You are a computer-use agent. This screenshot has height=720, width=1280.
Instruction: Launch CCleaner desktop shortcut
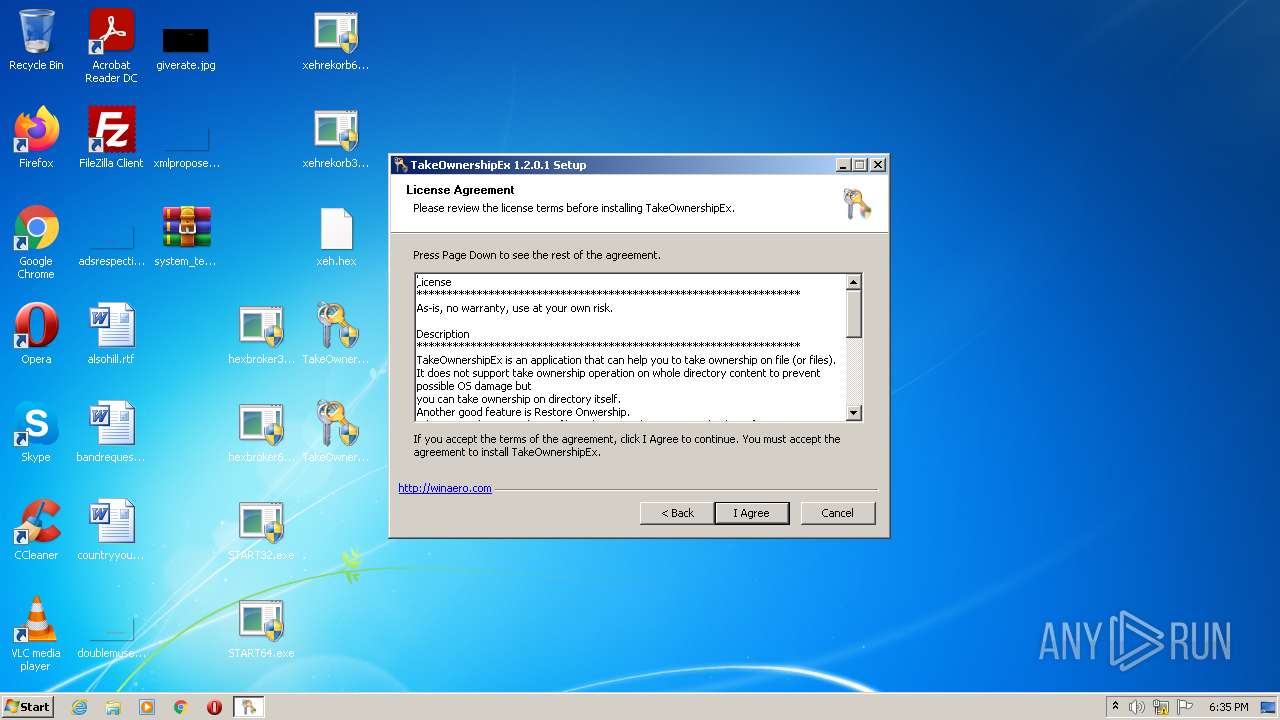coord(36,531)
